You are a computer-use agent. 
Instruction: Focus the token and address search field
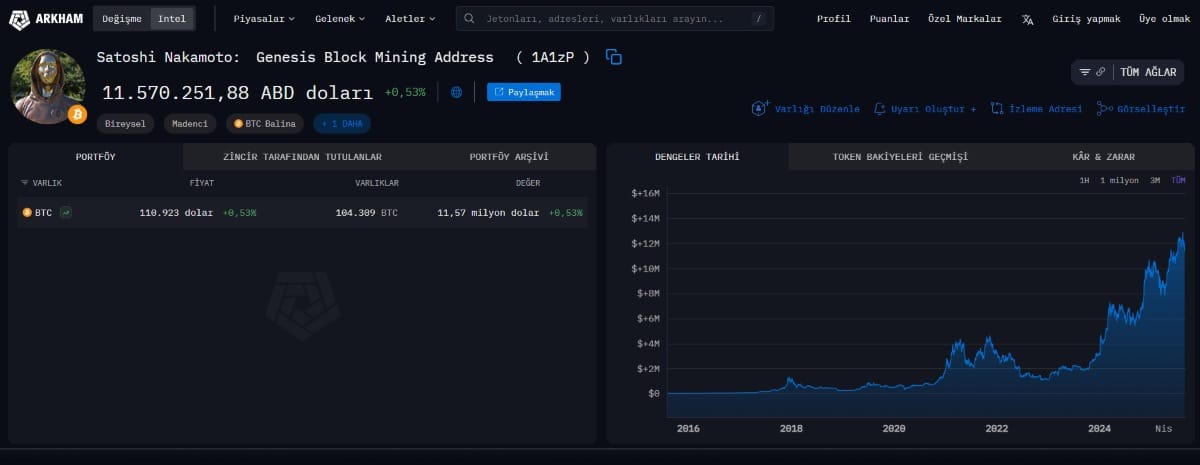coord(615,19)
